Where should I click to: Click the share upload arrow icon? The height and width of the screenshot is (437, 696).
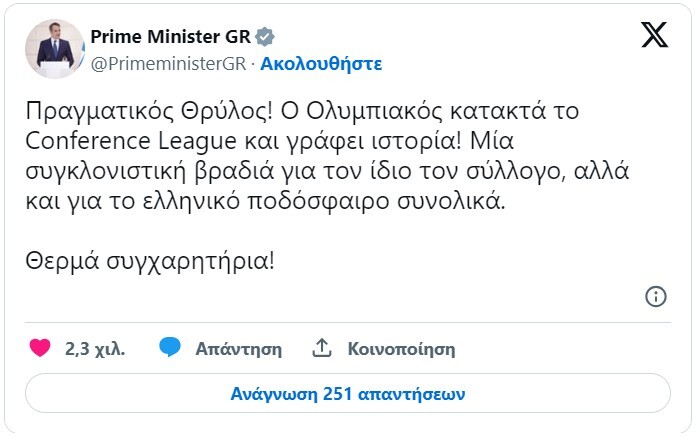click(322, 349)
